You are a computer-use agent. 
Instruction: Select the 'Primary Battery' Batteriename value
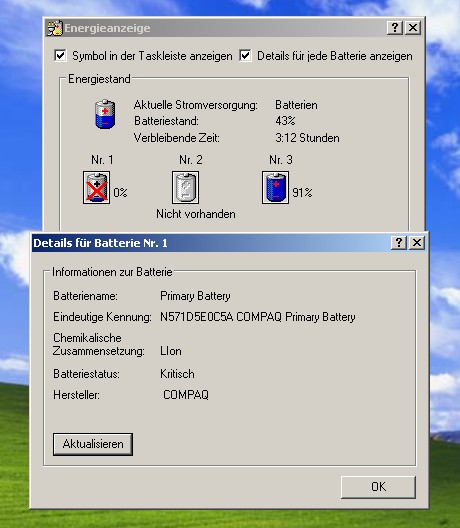click(195, 296)
